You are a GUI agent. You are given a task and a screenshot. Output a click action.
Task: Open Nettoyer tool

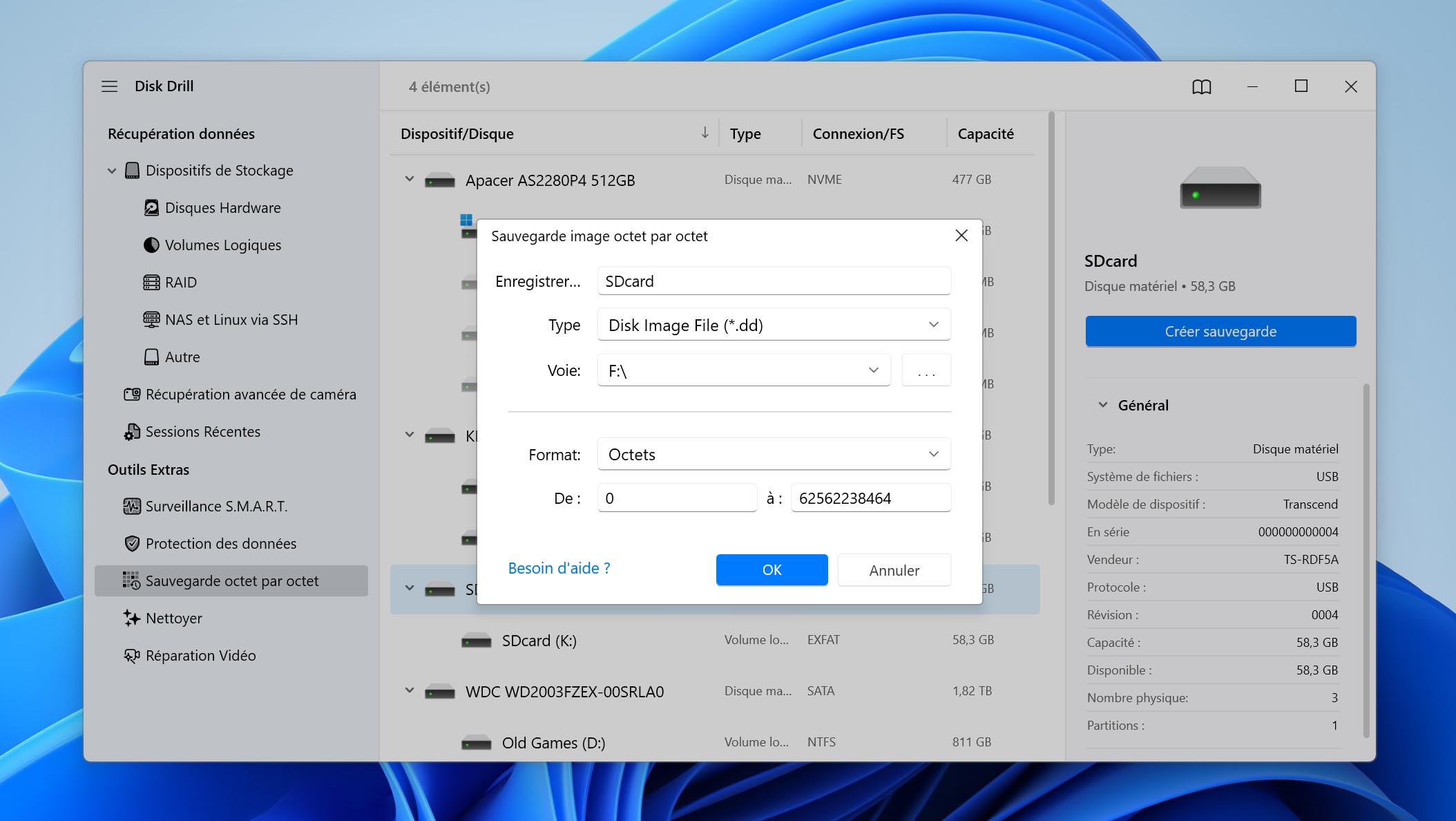(162, 619)
